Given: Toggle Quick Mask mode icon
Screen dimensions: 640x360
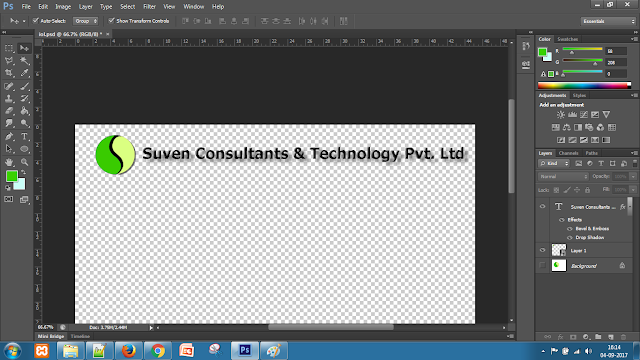Looking at the screenshot, I should point(9,199).
